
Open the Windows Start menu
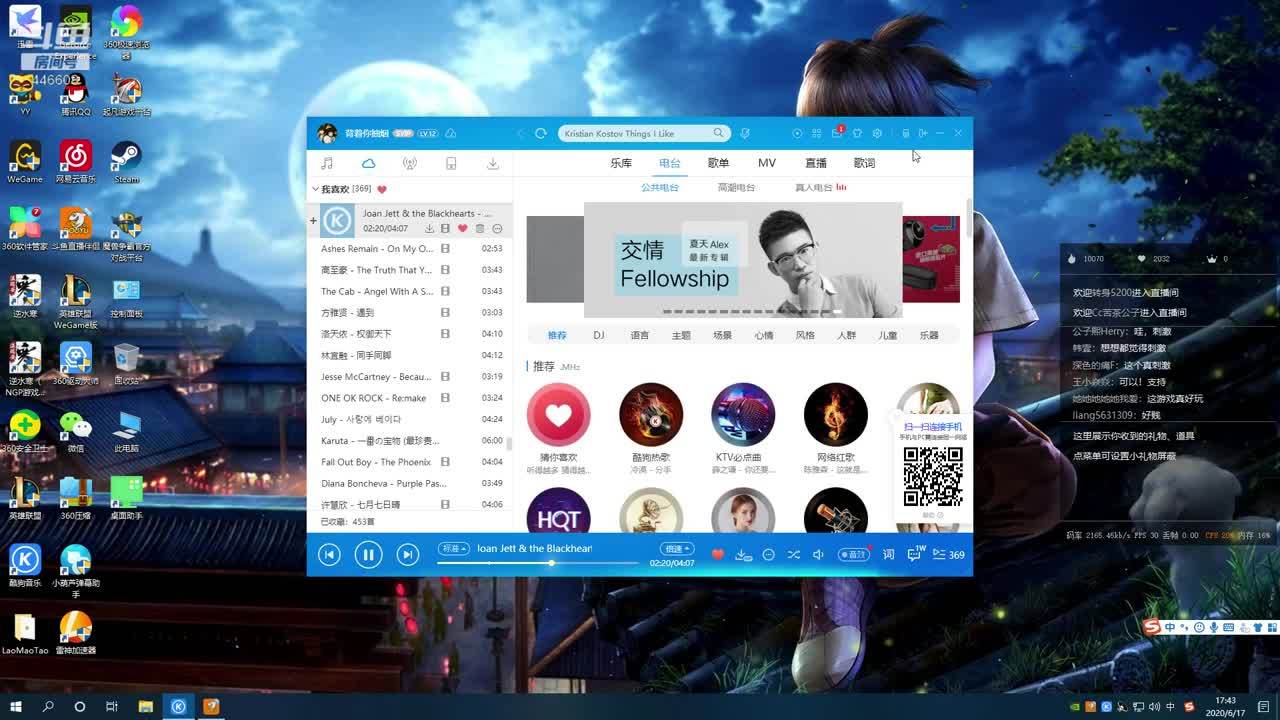16,706
